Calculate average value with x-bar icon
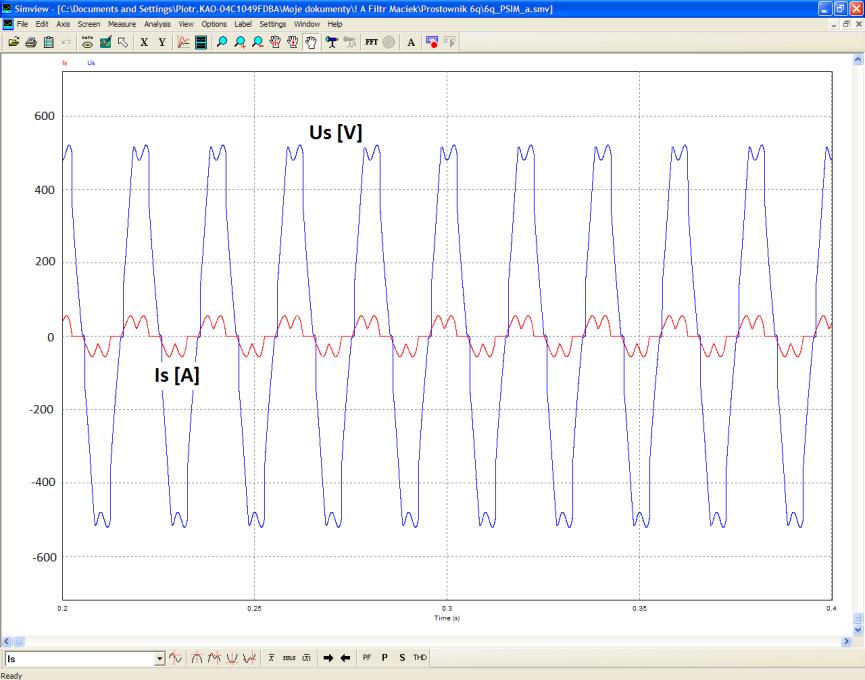865x680 pixels. point(271,657)
